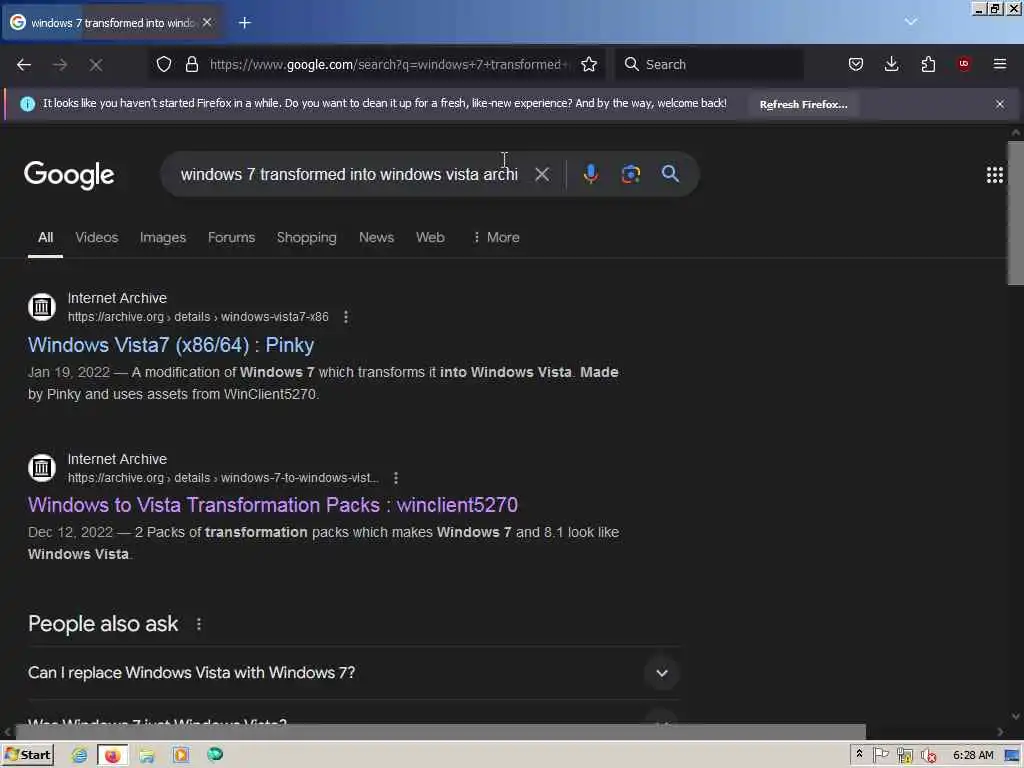Click the Refresh Firefox button
The height and width of the screenshot is (768, 1024).
tap(803, 104)
